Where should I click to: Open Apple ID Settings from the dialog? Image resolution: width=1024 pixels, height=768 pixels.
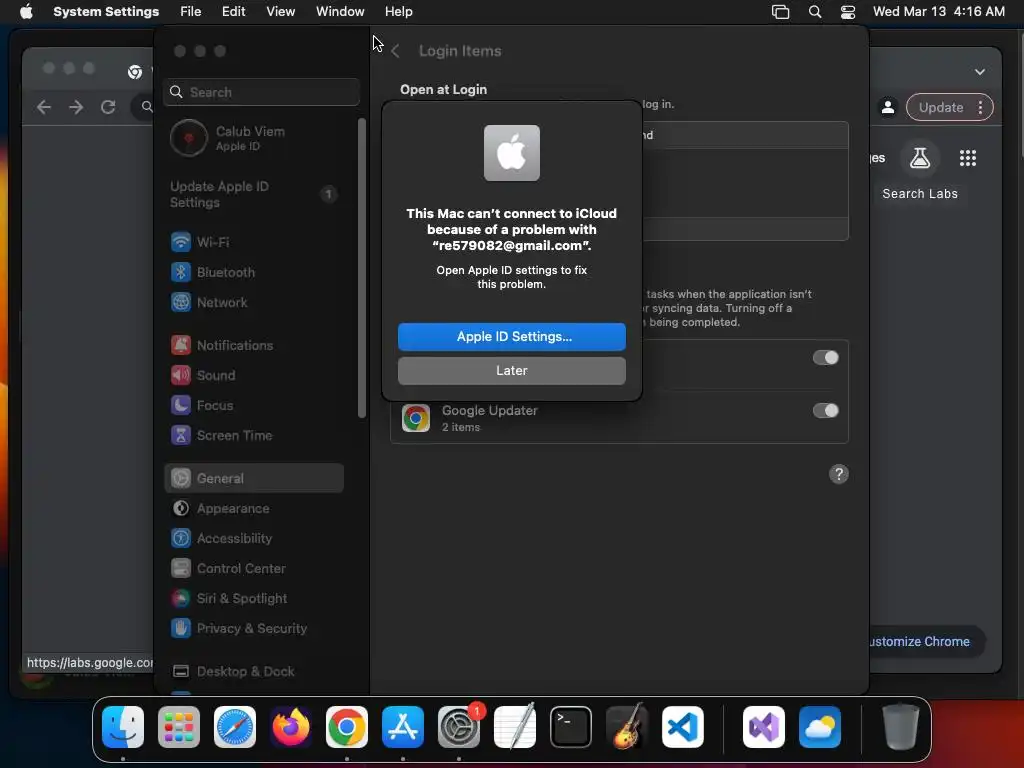pyautogui.click(x=511, y=337)
